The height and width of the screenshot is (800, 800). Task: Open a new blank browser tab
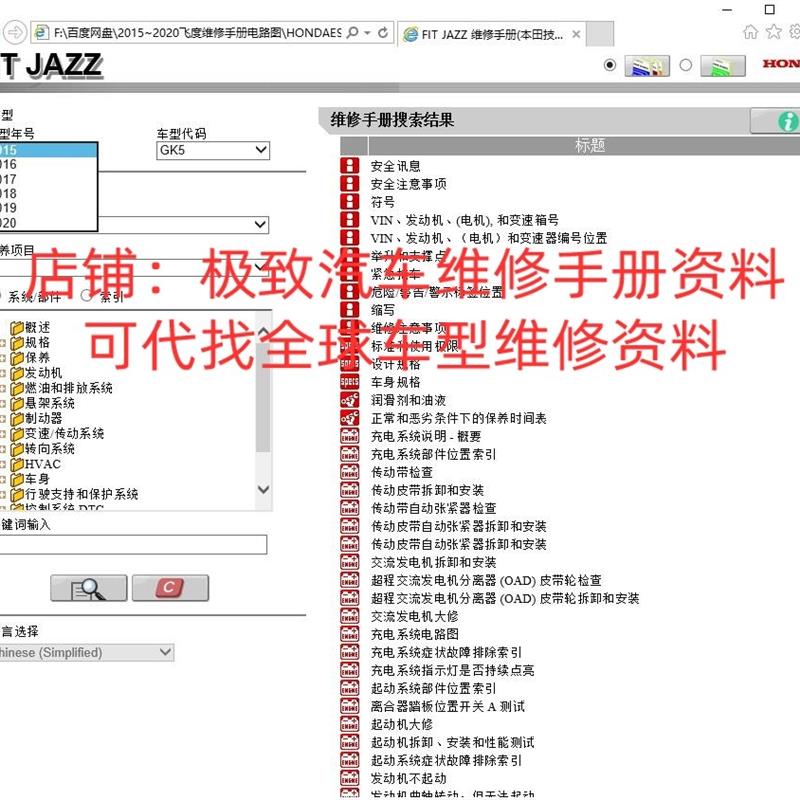pyautogui.click(x=600, y=34)
